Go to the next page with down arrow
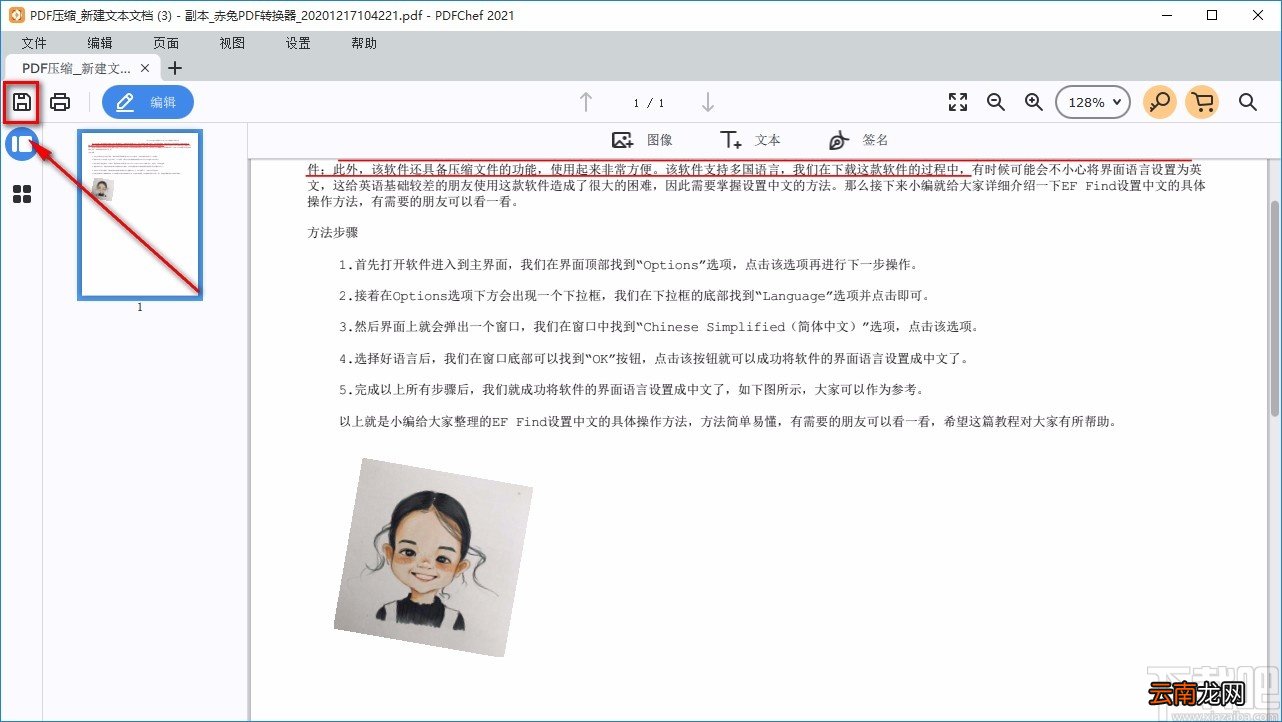The image size is (1282, 722). [x=708, y=102]
